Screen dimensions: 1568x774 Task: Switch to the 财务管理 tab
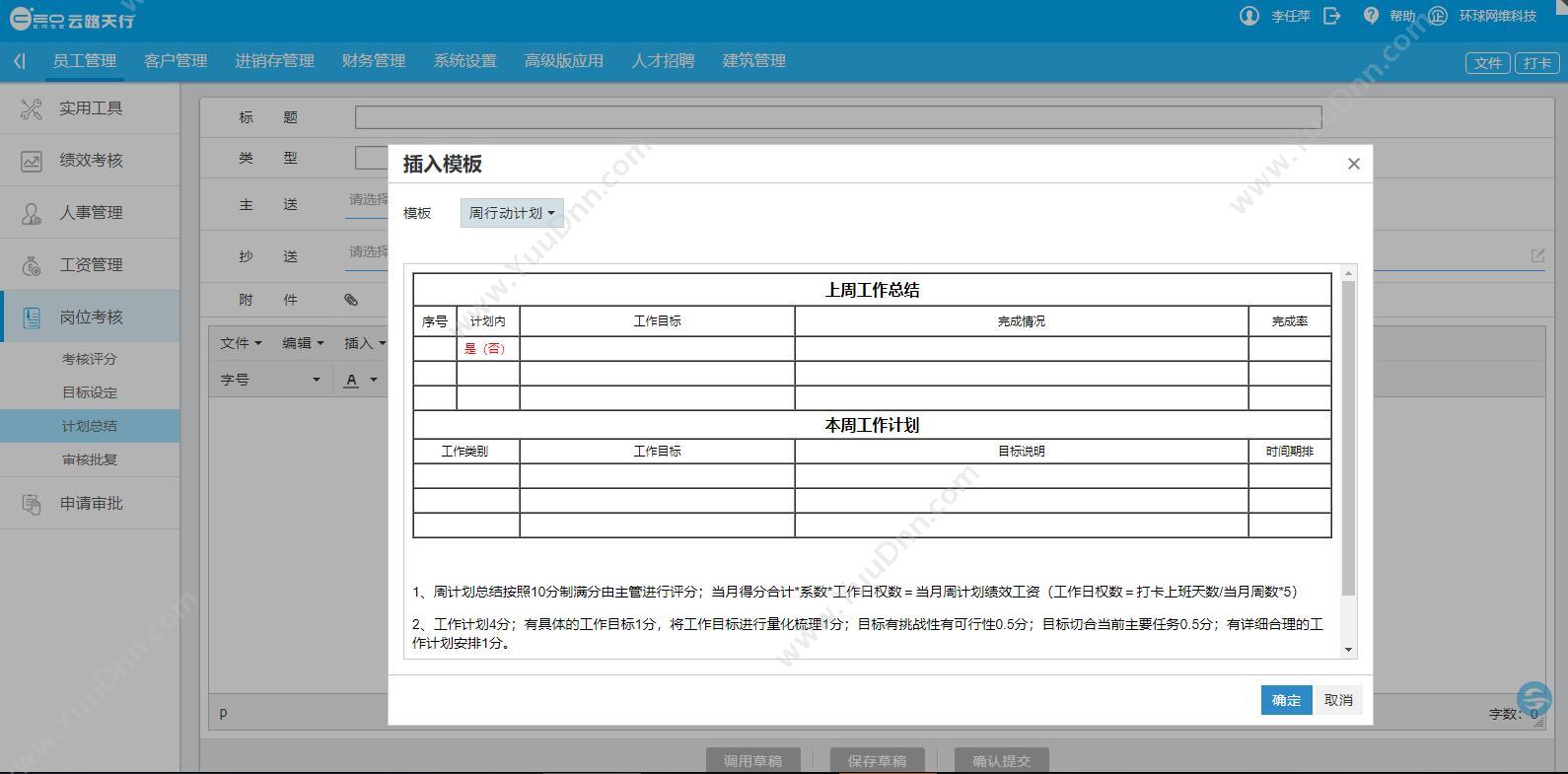coord(374,61)
